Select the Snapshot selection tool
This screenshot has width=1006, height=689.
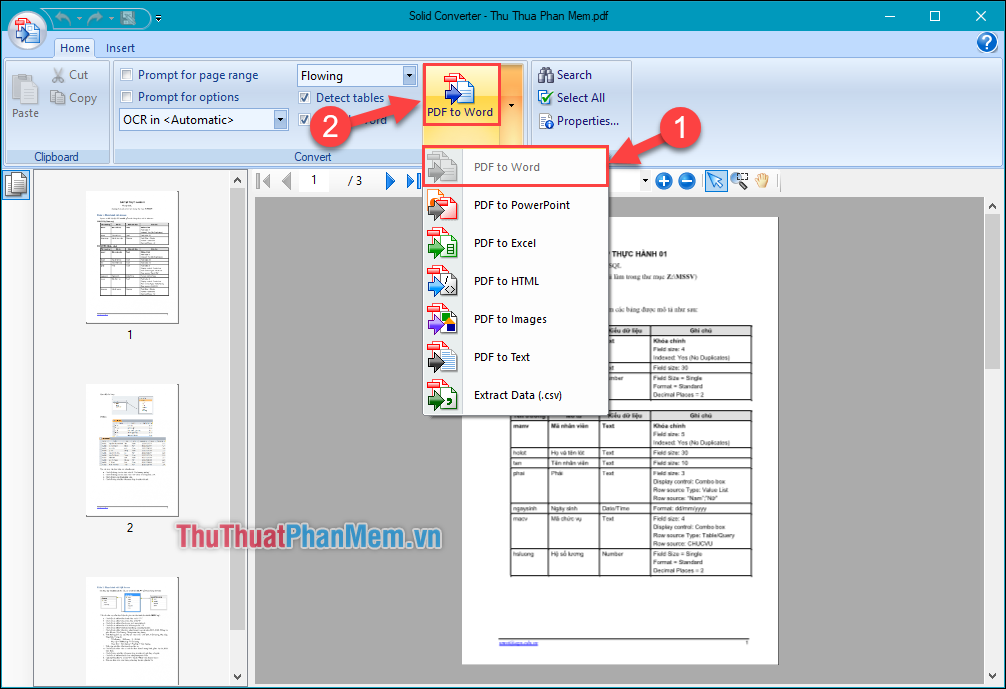(x=739, y=181)
